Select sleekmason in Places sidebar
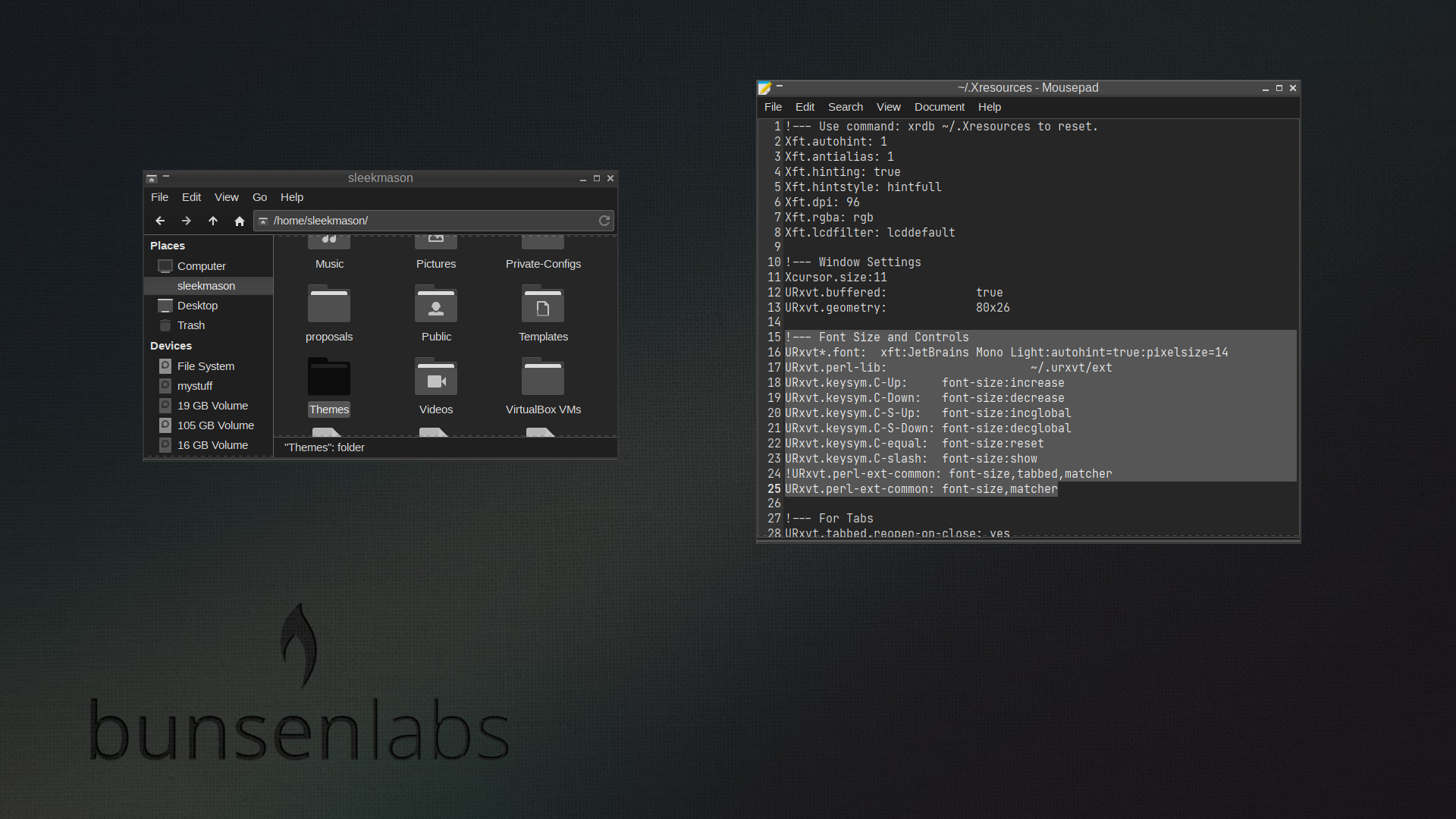The image size is (1456, 819). pyautogui.click(x=209, y=286)
